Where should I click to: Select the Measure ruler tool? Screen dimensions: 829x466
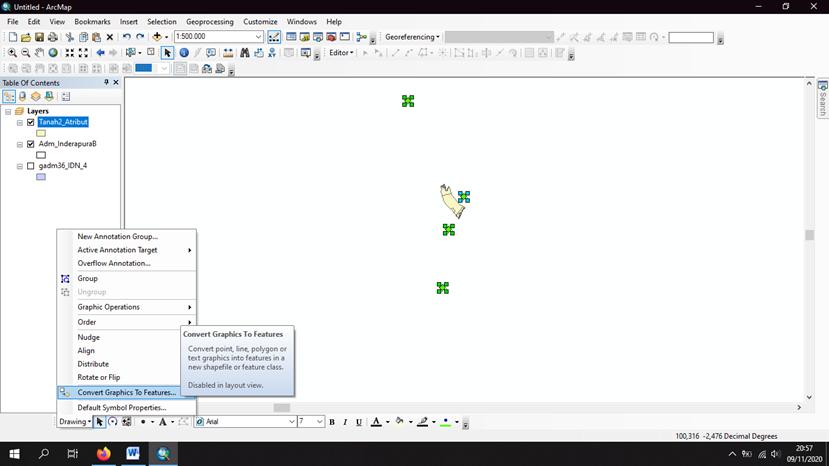pos(228,53)
